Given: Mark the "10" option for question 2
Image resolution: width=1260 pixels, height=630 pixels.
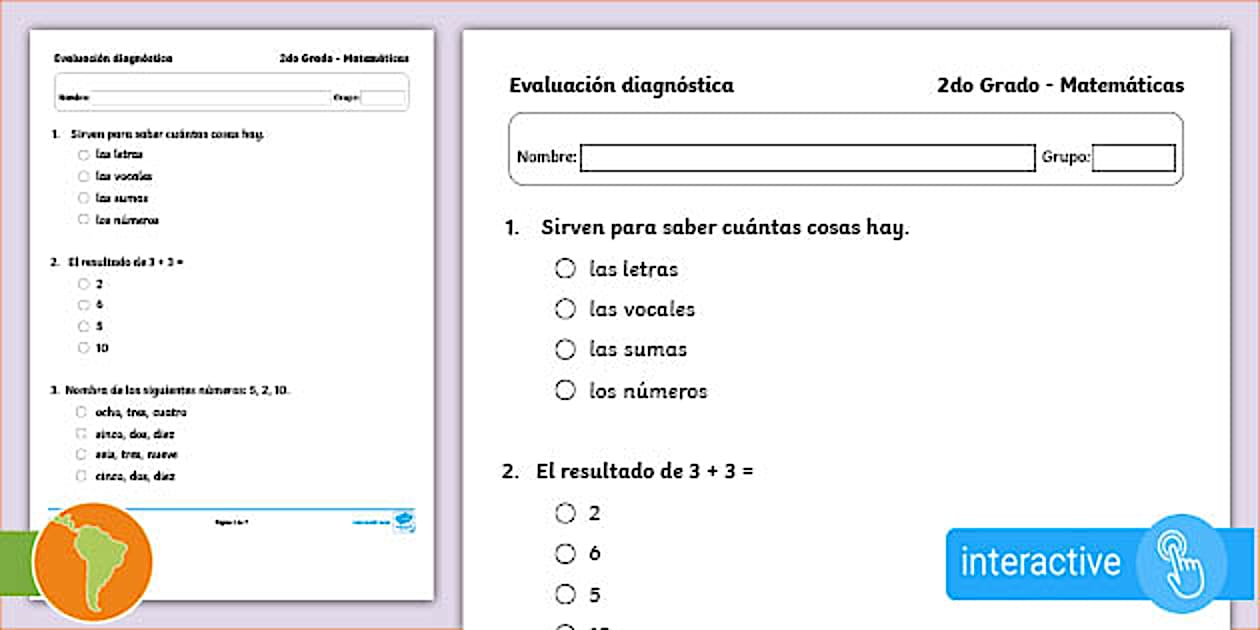Looking at the screenshot, I should (83, 347).
